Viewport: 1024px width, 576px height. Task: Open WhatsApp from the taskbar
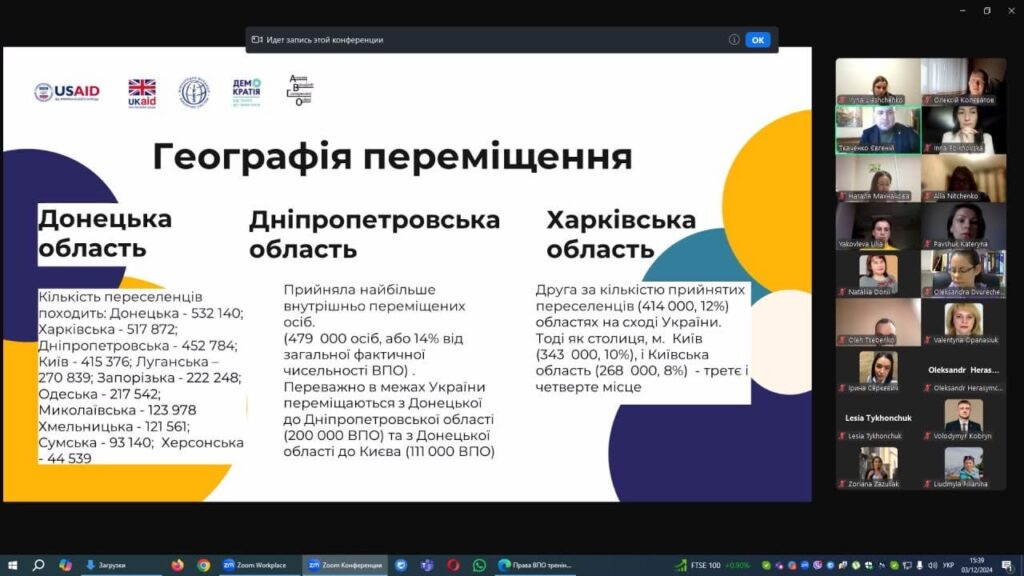(479, 565)
